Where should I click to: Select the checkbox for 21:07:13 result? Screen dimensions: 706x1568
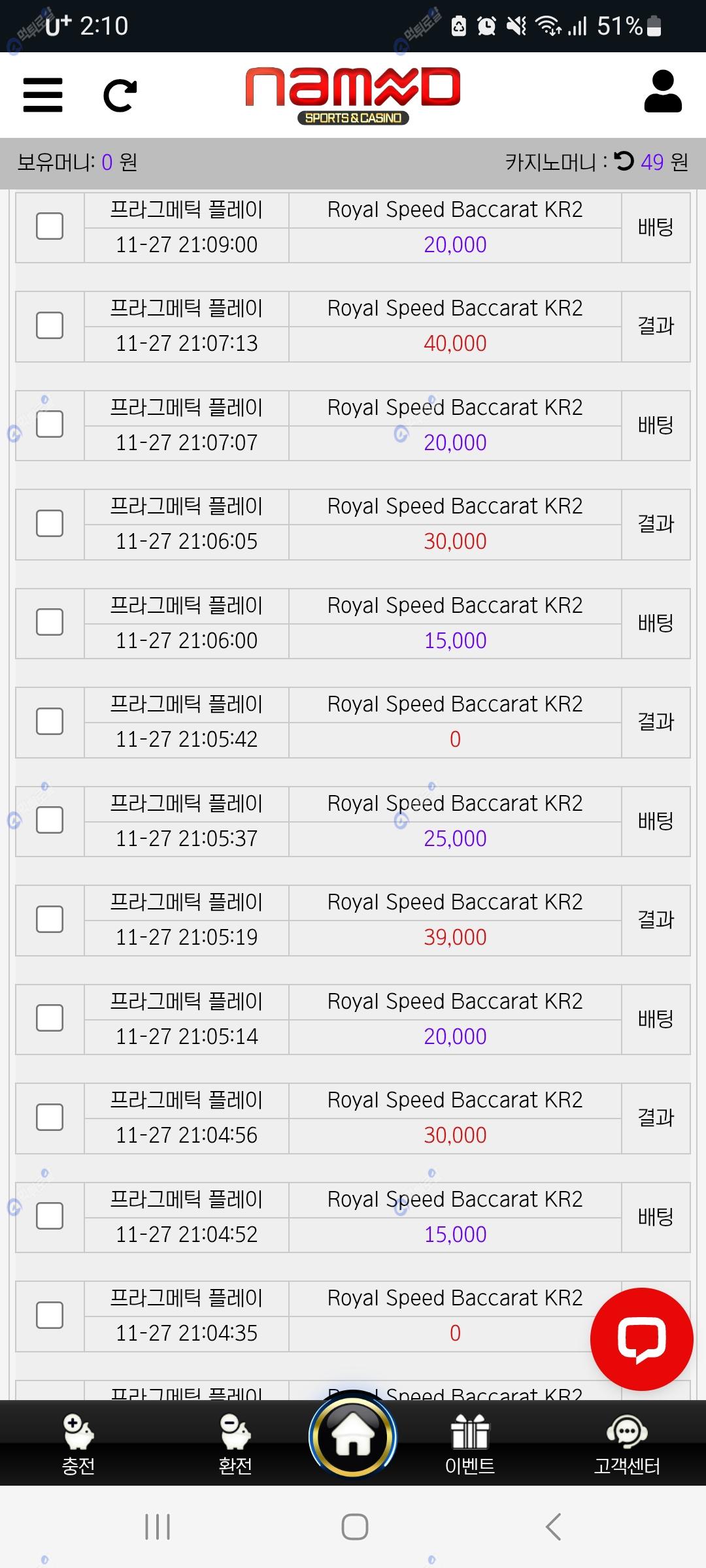pyautogui.click(x=50, y=325)
